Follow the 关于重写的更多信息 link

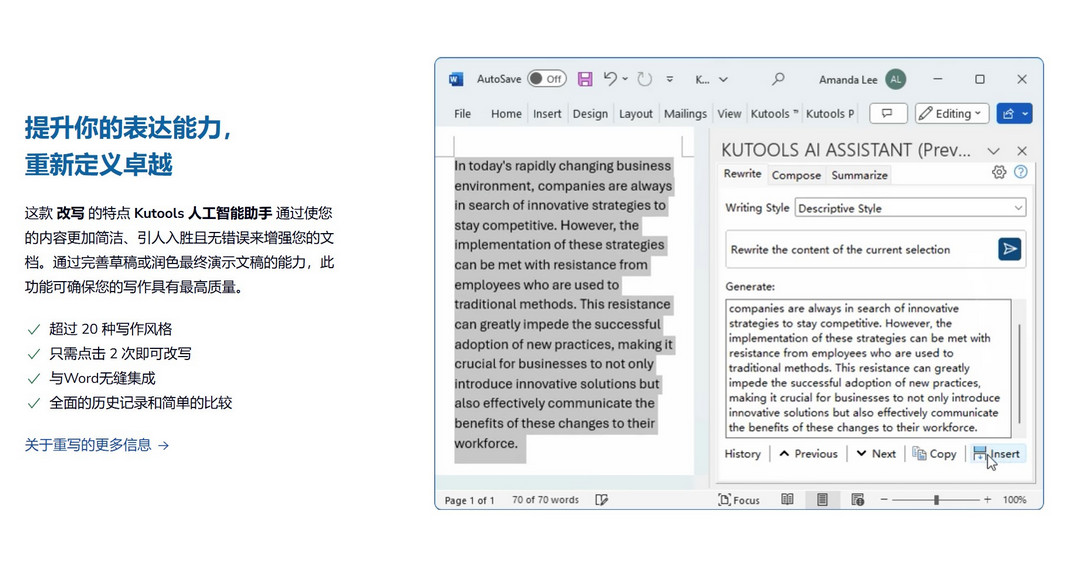click(97, 445)
